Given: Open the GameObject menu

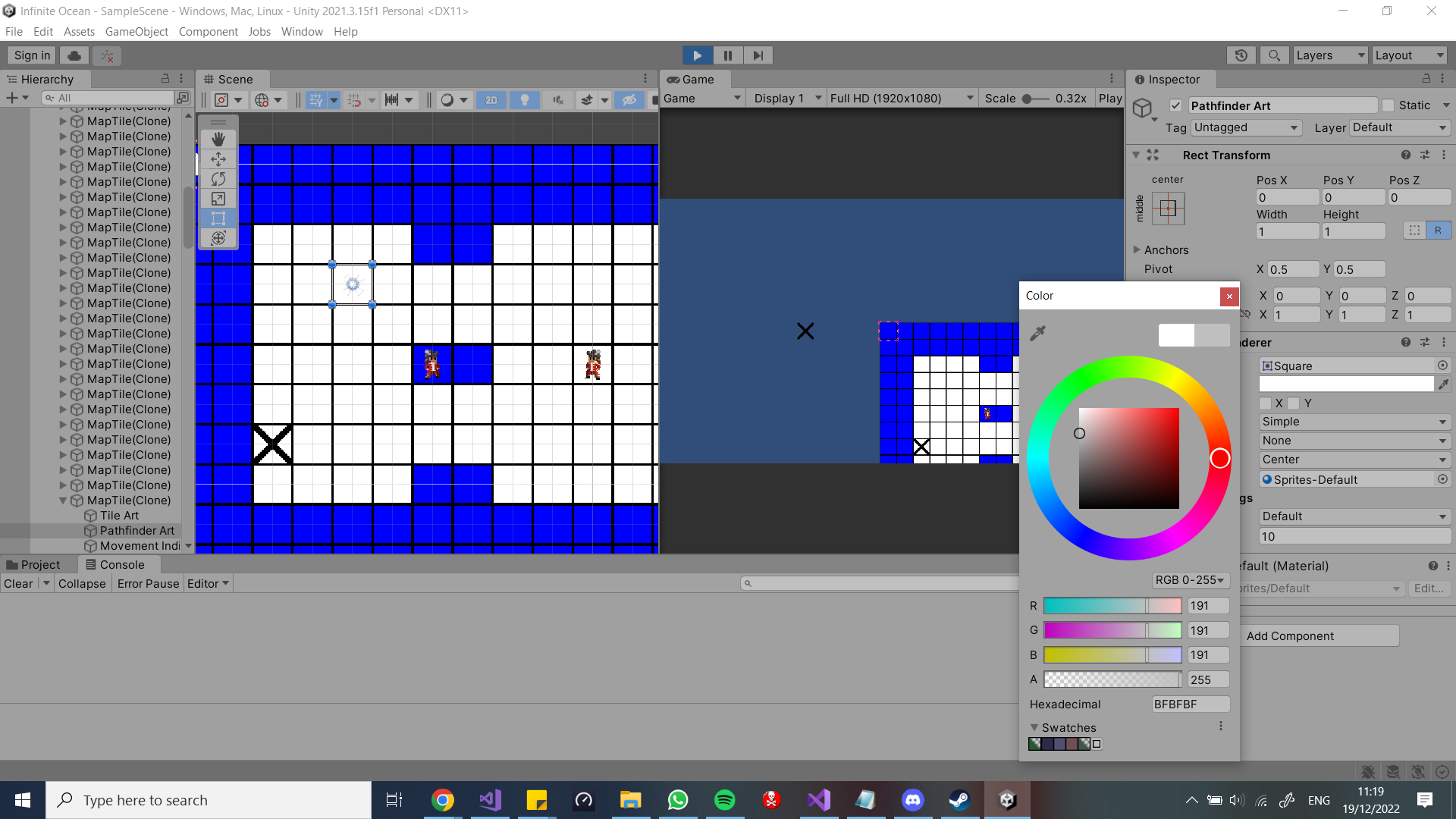Looking at the screenshot, I should pyautogui.click(x=136, y=31).
